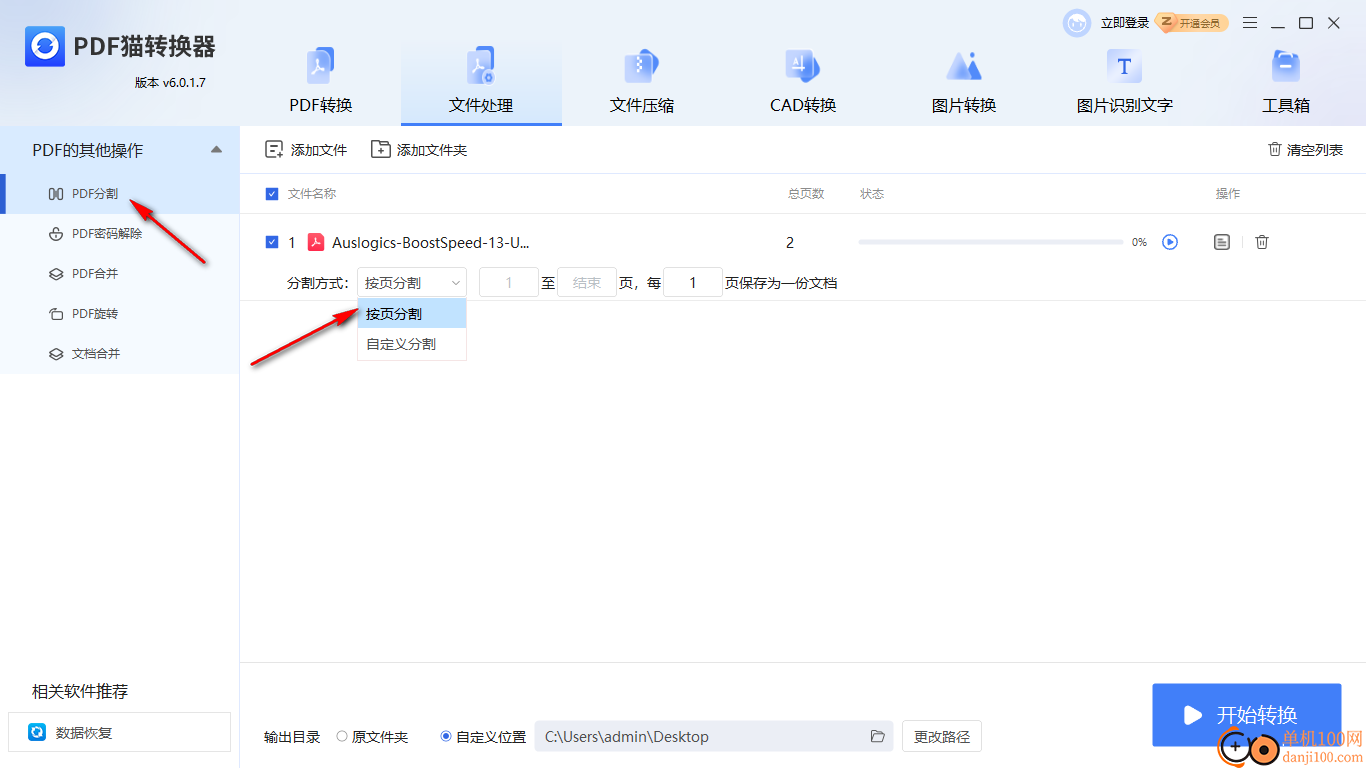The image size is (1366, 768).
Task: Delete the file with the trash icon
Action: click(1262, 242)
